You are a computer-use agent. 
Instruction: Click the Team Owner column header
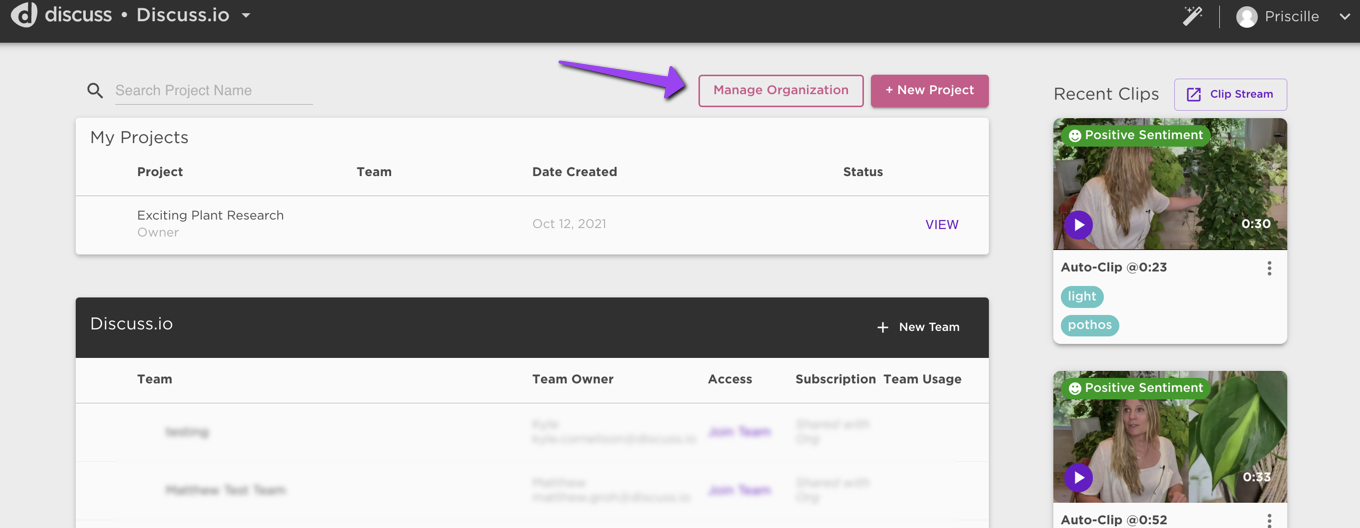click(x=573, y=379)
